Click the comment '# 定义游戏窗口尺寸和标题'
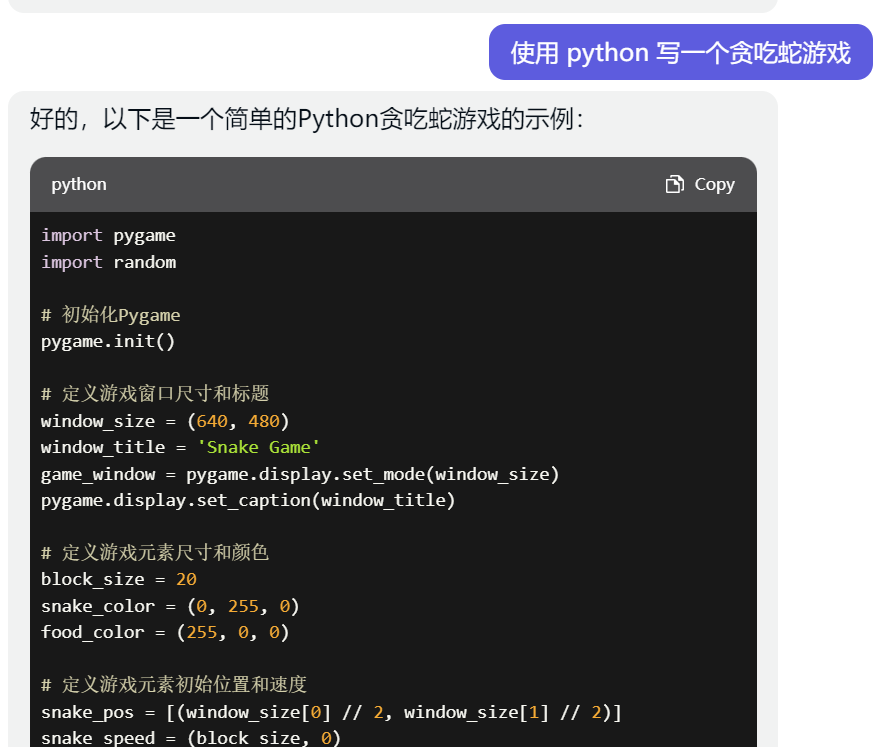 (155, 394)
